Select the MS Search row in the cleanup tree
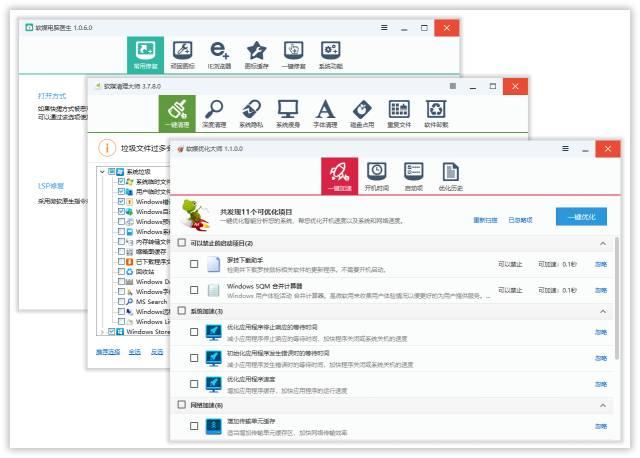Viewport: 640px width, 458px height. [x=151, y=302]
